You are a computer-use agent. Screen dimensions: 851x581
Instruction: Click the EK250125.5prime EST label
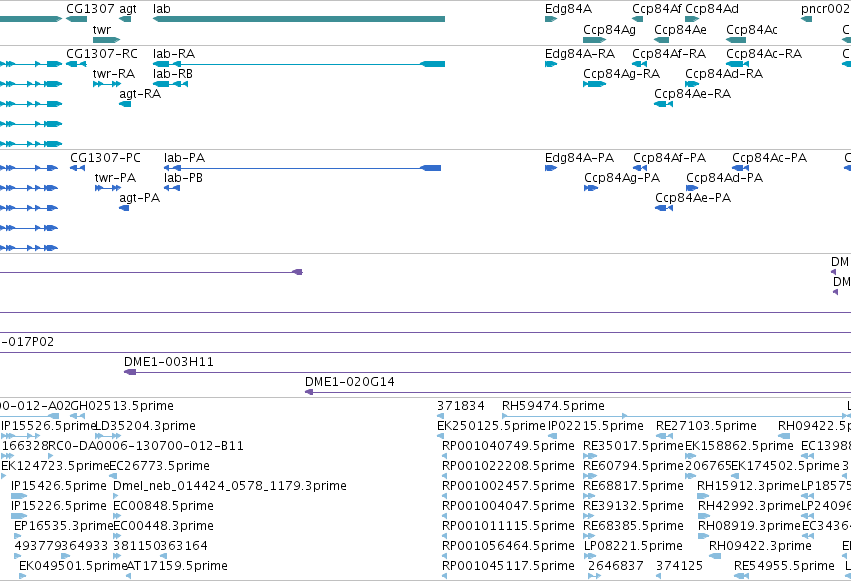[491, 426]
